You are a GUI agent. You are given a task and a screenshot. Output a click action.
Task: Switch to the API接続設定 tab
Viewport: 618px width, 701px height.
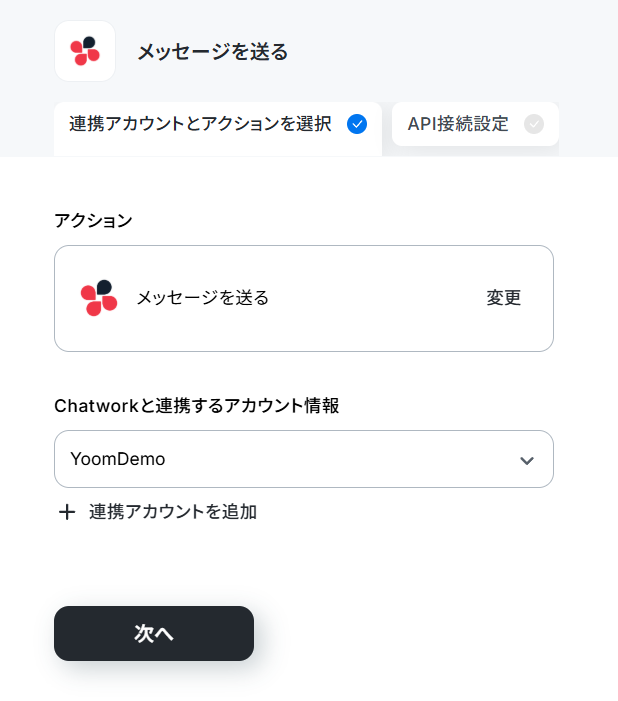click(475, 124)
